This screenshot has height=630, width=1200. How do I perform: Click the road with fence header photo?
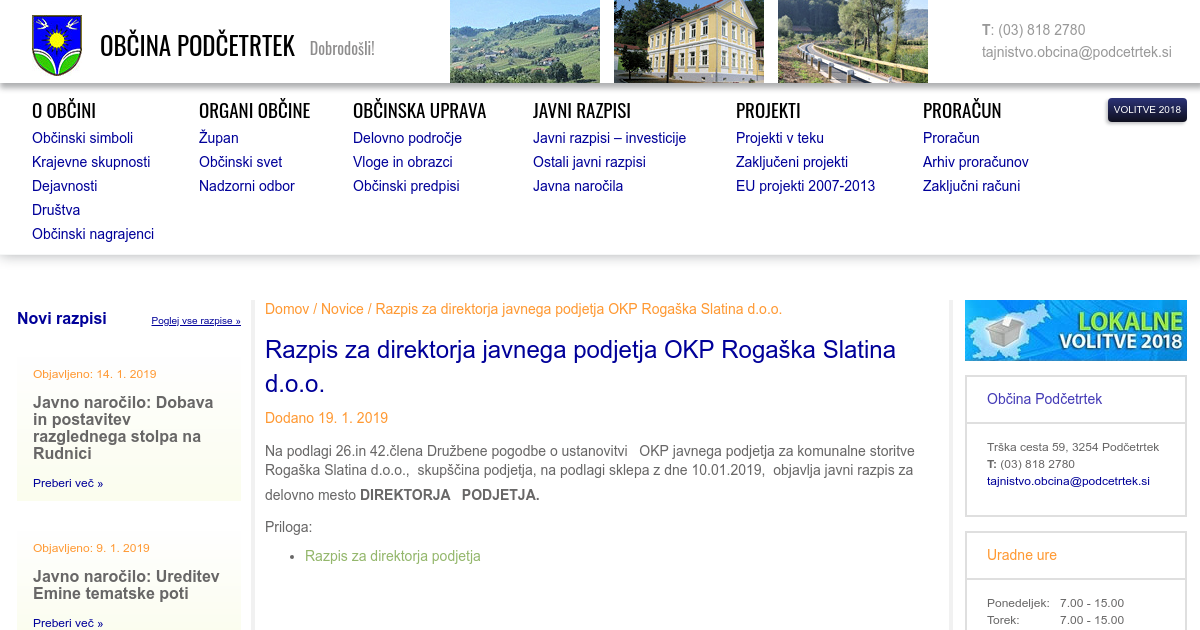click(x=852, y=41)
